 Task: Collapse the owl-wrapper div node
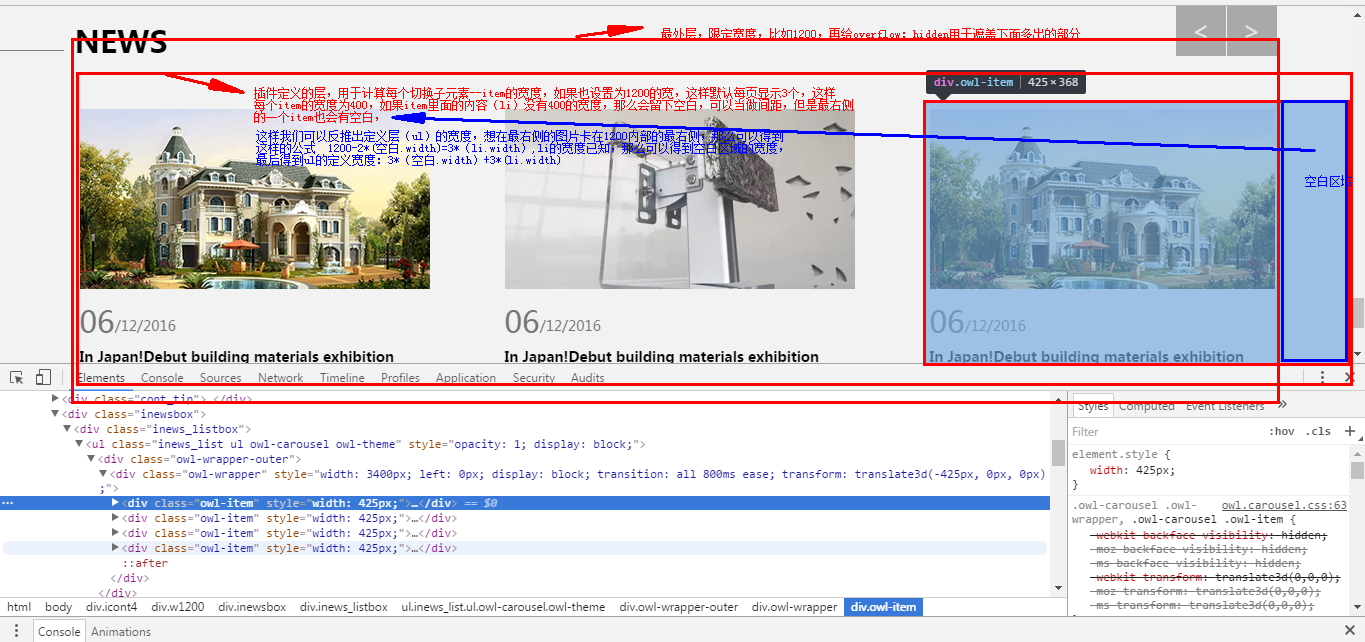coord(103,474)
